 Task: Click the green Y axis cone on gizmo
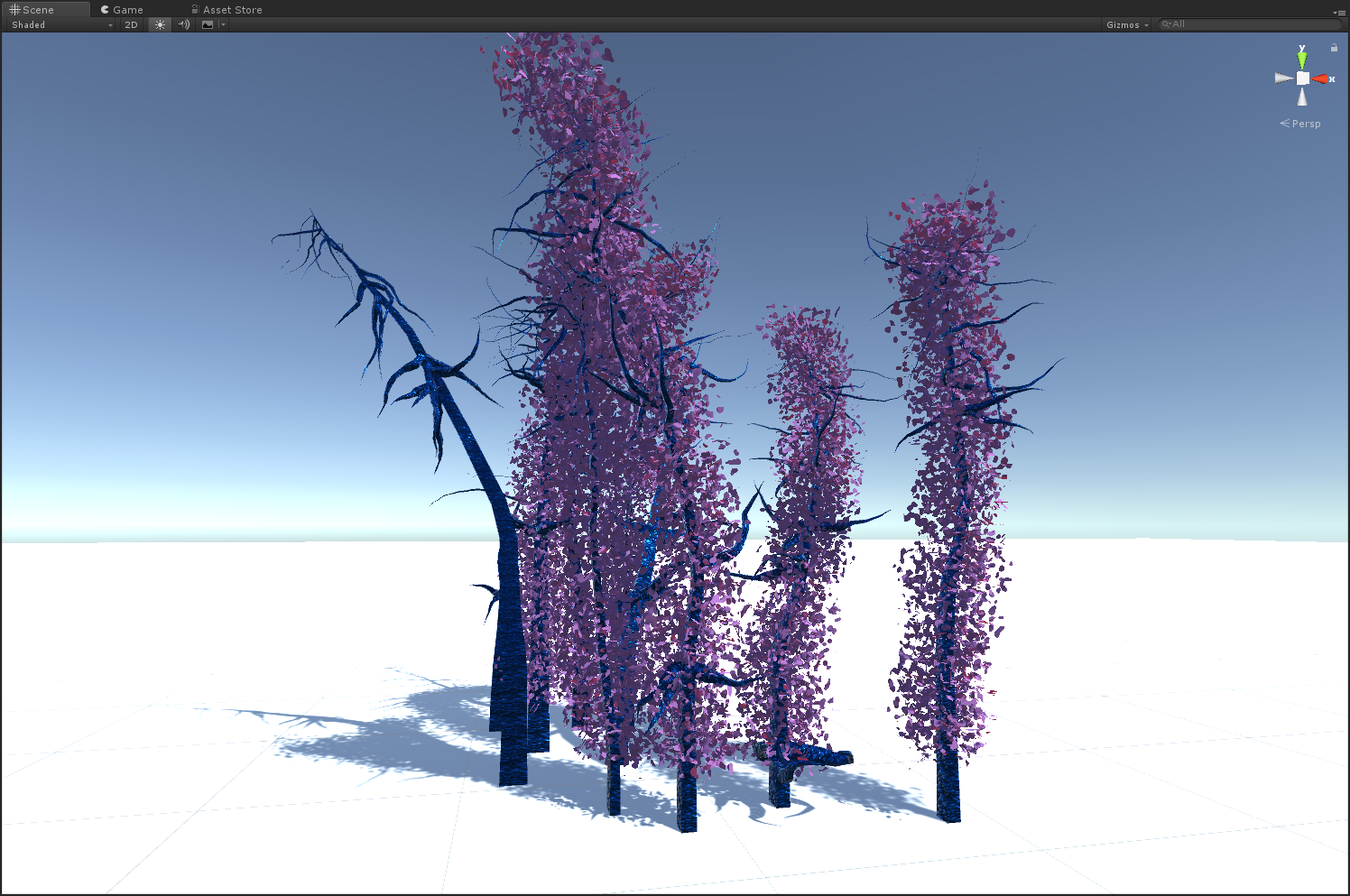[x=1302, y=60]
